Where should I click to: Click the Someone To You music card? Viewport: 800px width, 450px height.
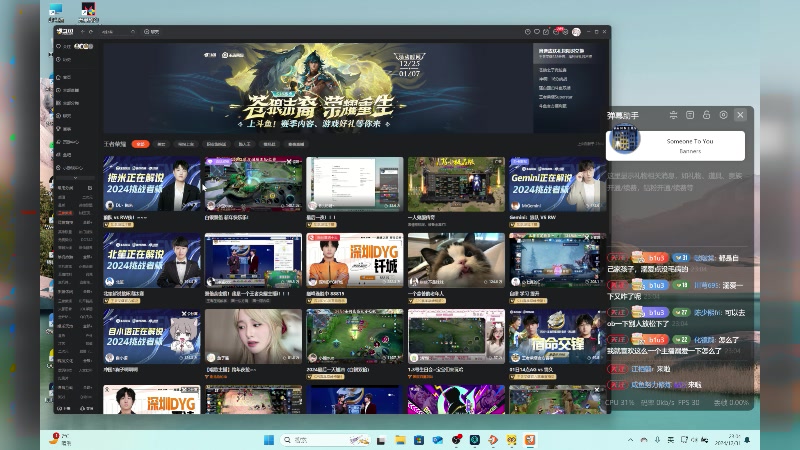[676, 145]
